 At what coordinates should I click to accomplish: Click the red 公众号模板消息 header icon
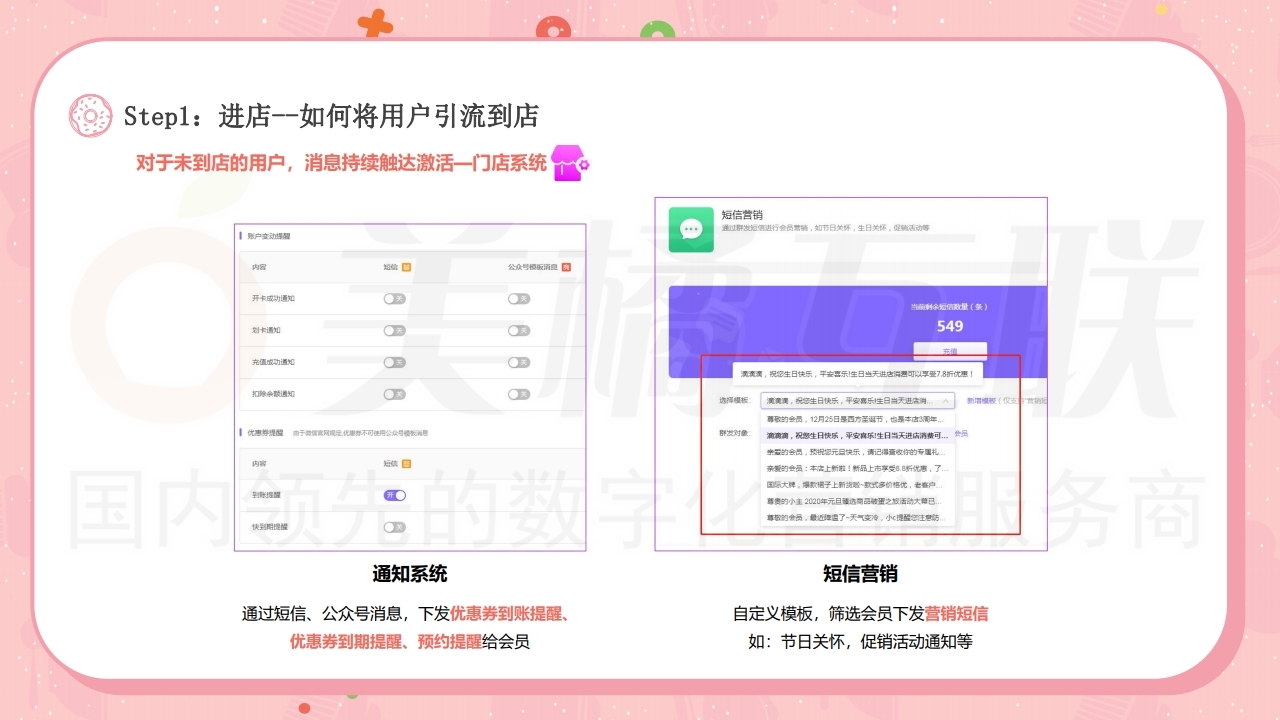[x=566, y=267]
